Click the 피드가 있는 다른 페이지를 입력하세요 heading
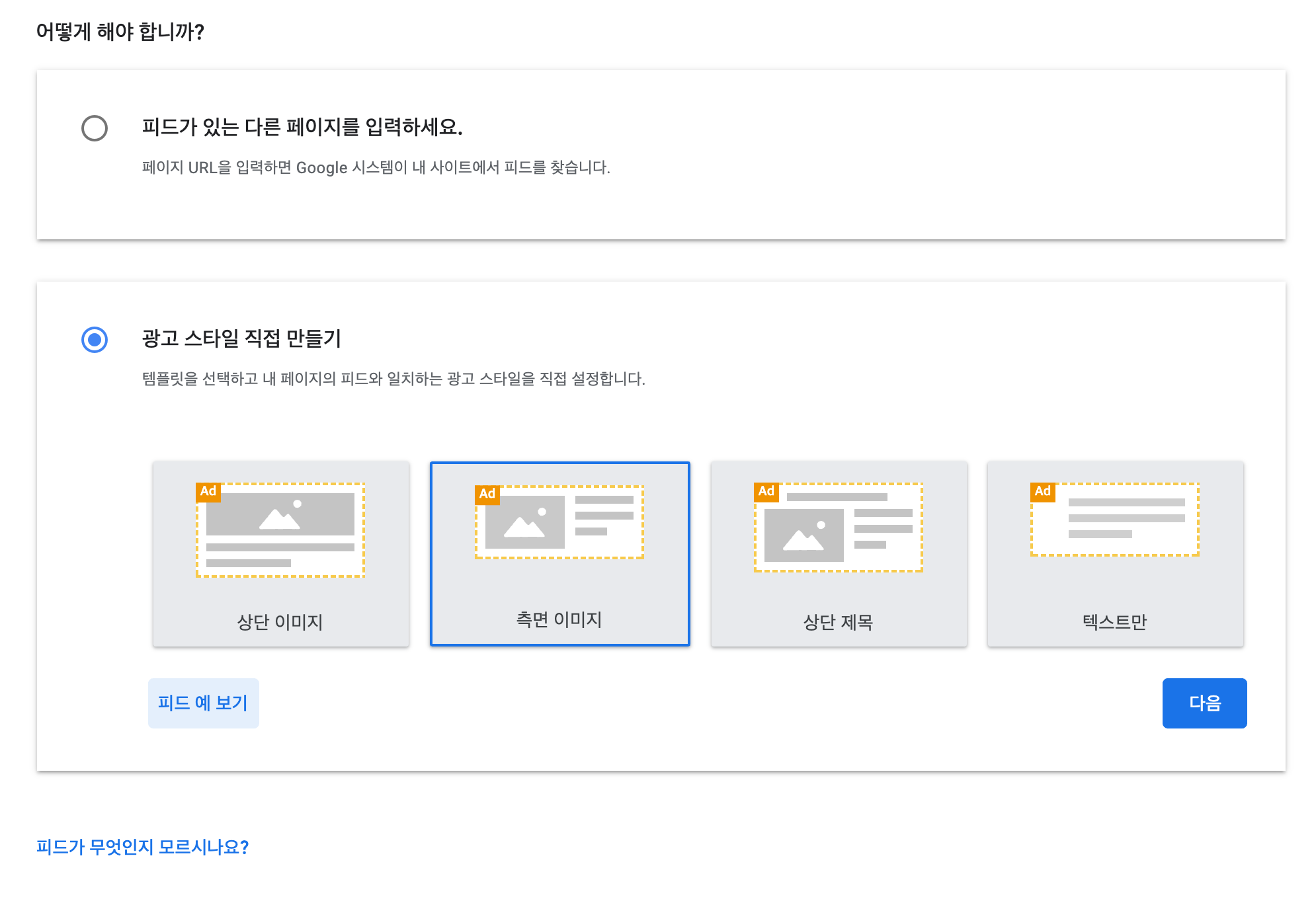This screenshot has width=1316, height=903. click(302, 127)
